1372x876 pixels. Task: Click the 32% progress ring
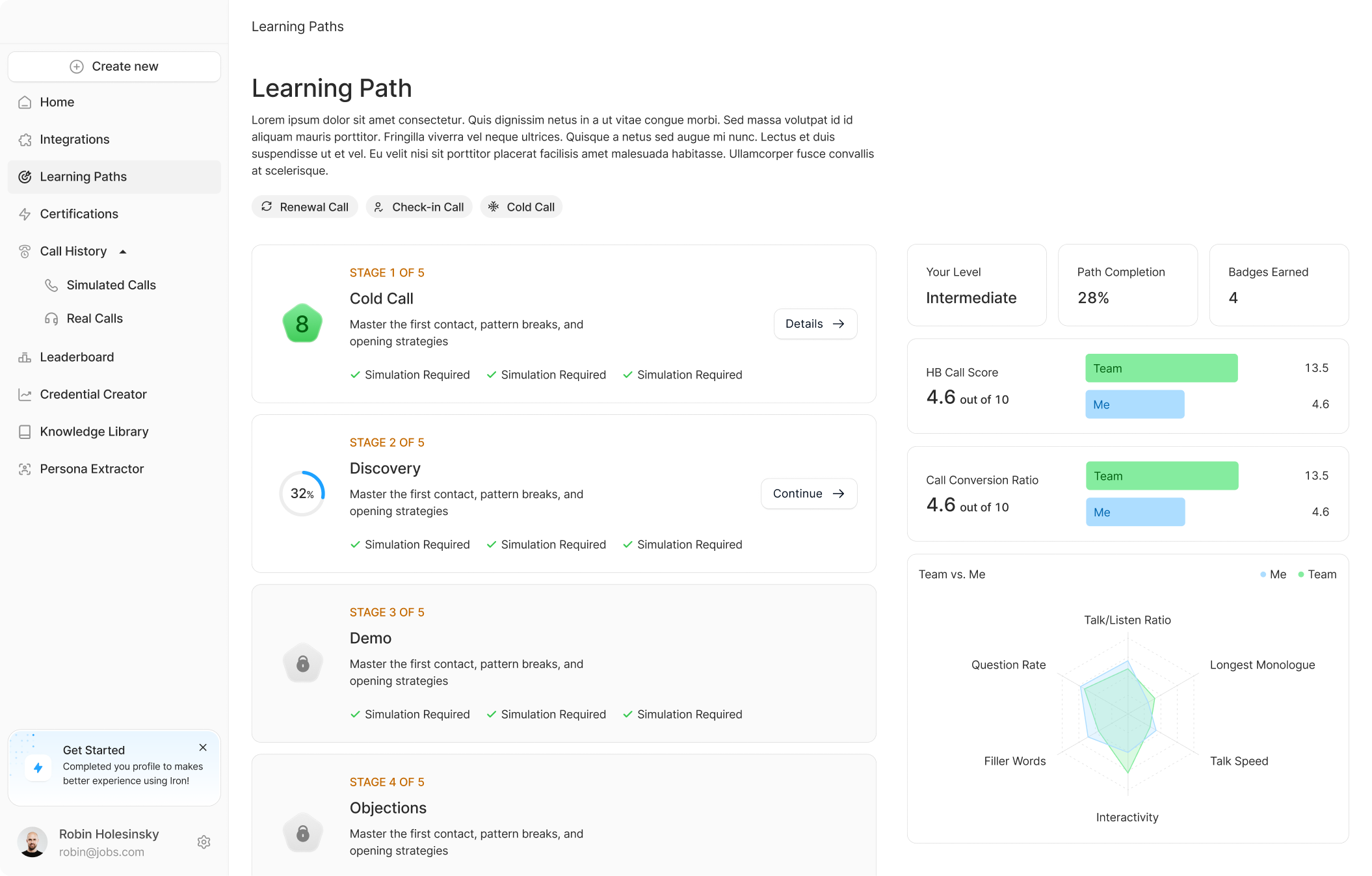[x=302, y=494]
